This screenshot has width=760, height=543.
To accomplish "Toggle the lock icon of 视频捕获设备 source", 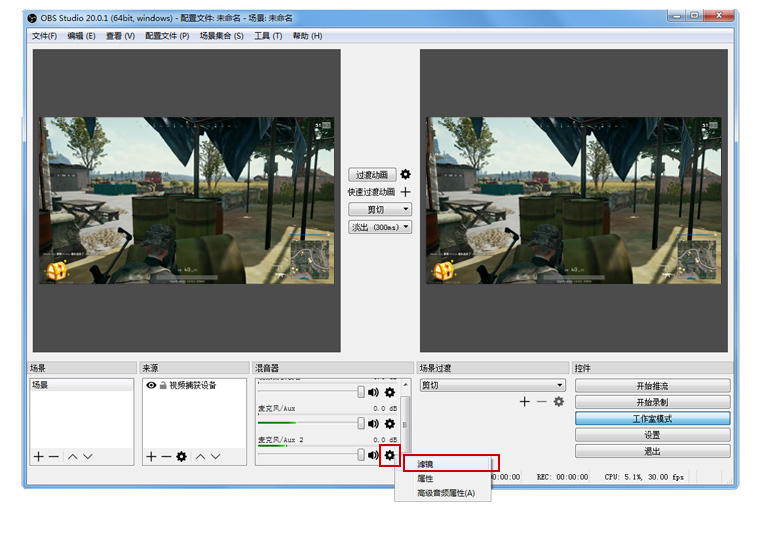I will pos(163,385).
